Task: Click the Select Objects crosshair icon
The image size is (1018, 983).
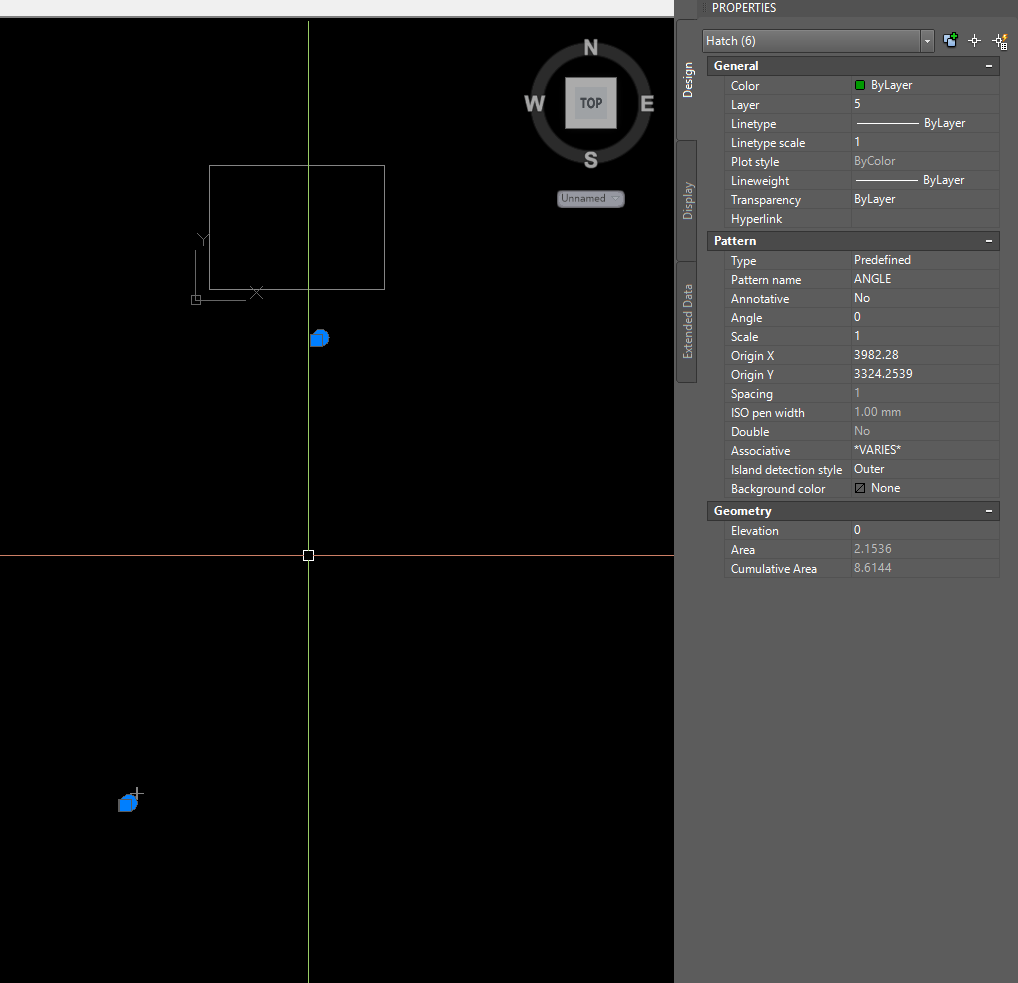Action: (x=974, y=41)
